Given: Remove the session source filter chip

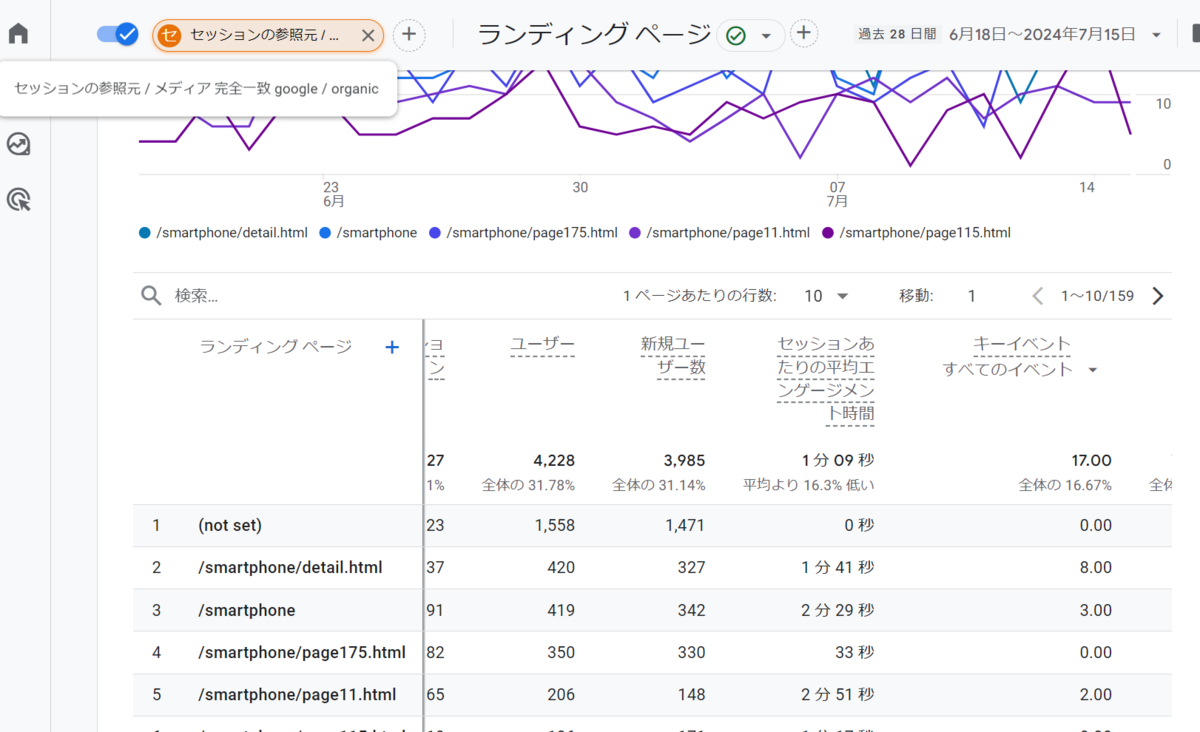Looking at the screenshot, I should coord(367,35).
